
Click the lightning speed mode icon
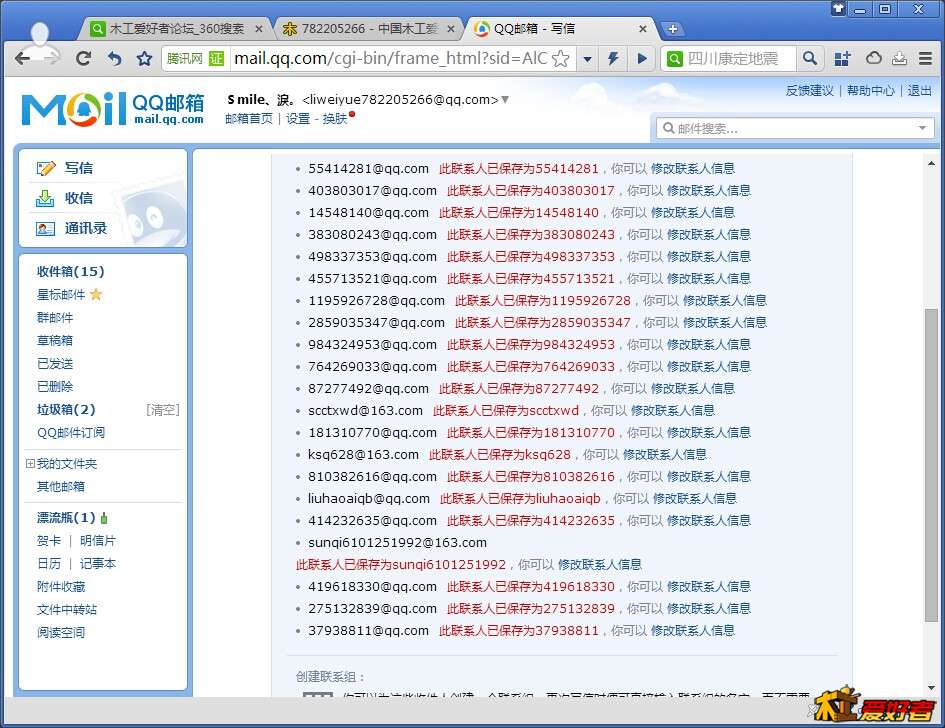click(613, 58)
